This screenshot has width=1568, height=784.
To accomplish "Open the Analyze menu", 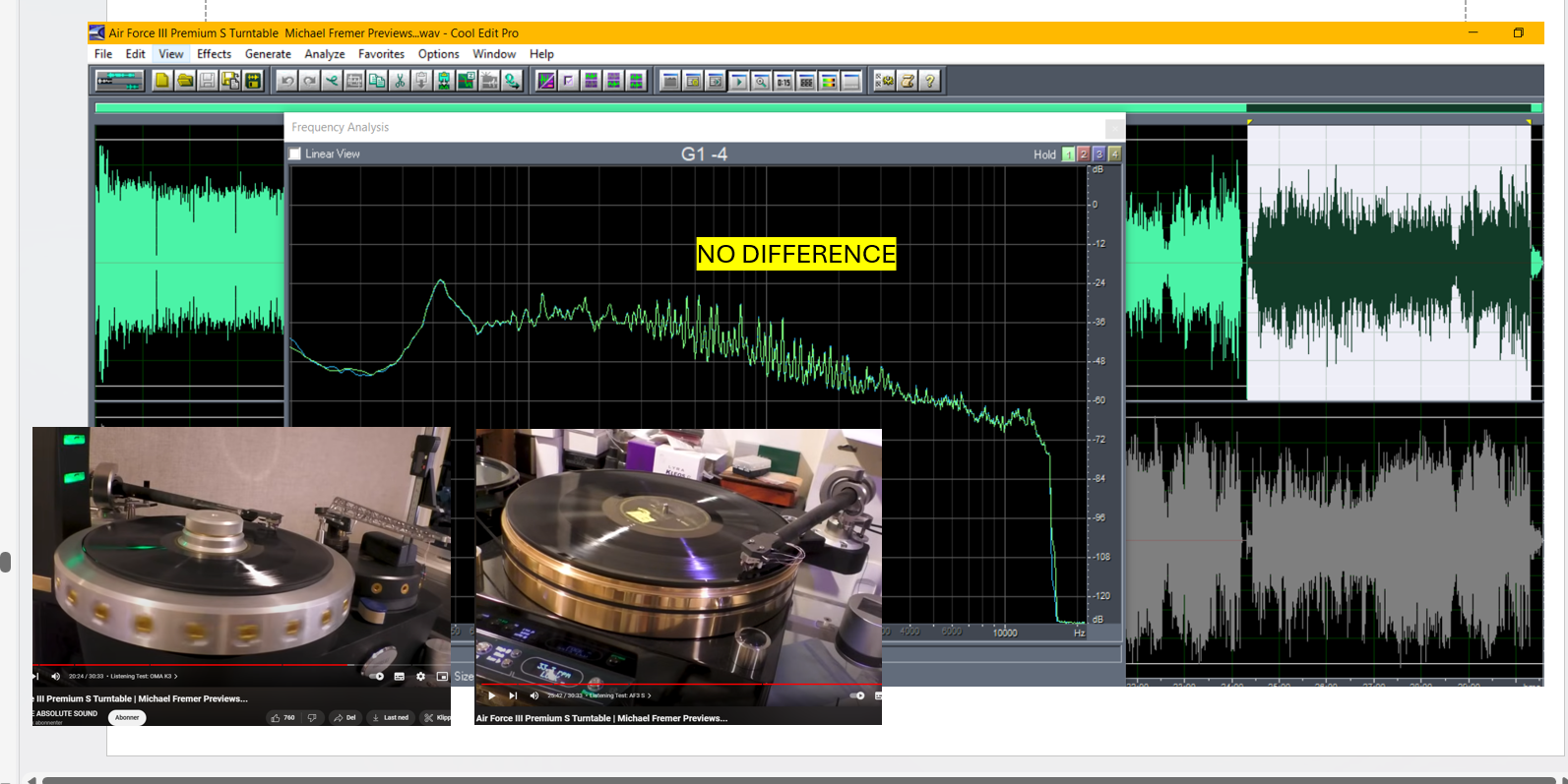I will pos(324,54).
